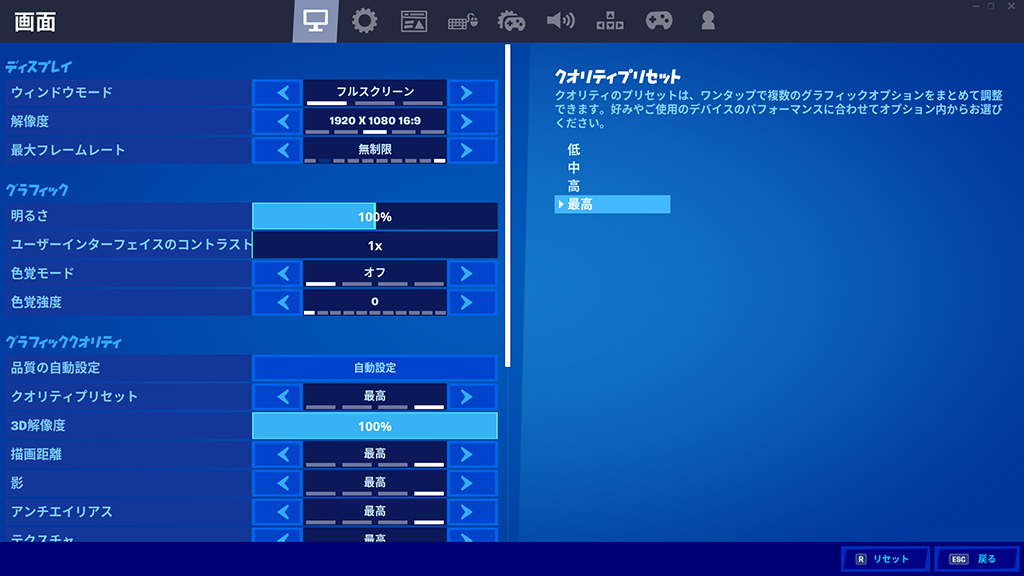1024x576 pixels.
Task: Click the 無制限 frame rate value
Action: point(375,150)
